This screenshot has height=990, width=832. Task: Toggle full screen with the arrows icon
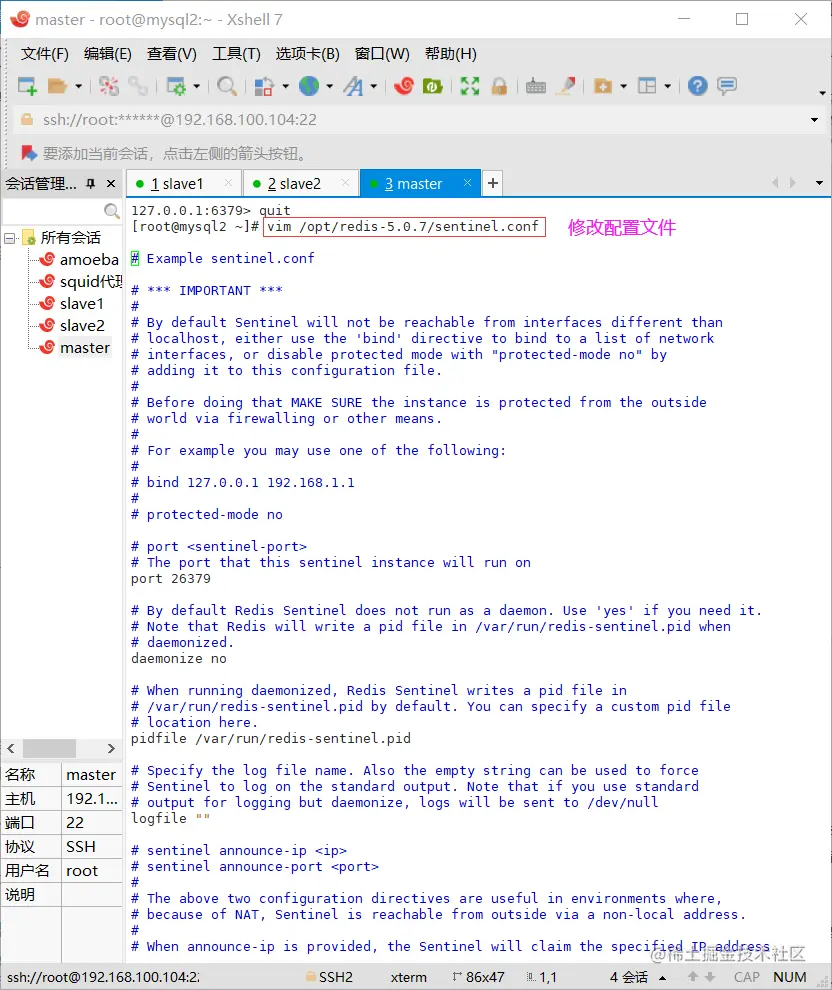[470, 86]
